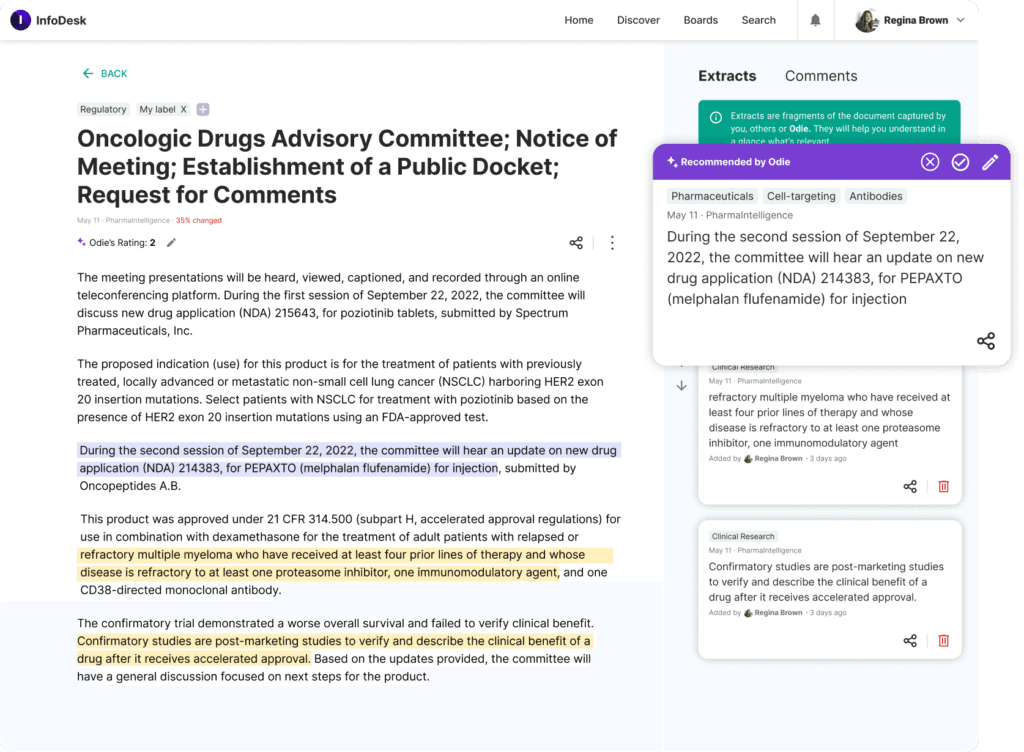Open the notifications bell
This screenshot has height=752, width=1024.
[815, 20]
